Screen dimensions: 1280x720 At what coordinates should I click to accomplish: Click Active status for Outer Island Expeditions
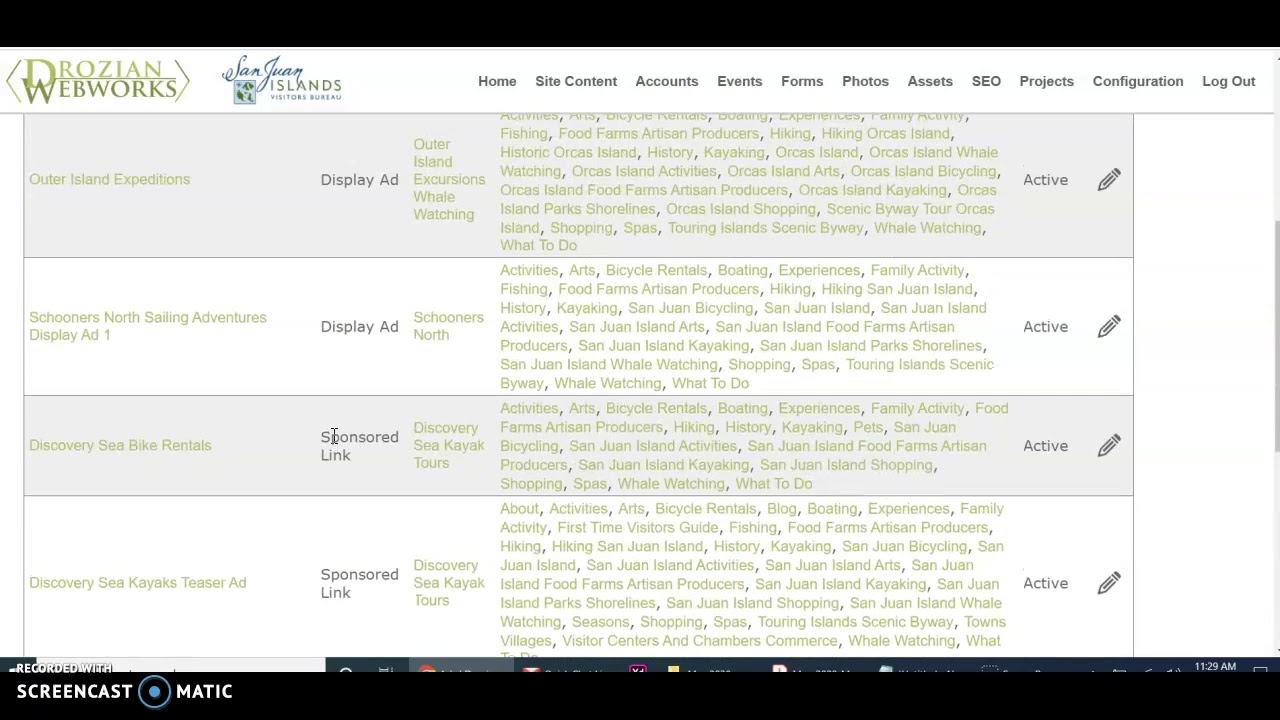pos(1045,180)
